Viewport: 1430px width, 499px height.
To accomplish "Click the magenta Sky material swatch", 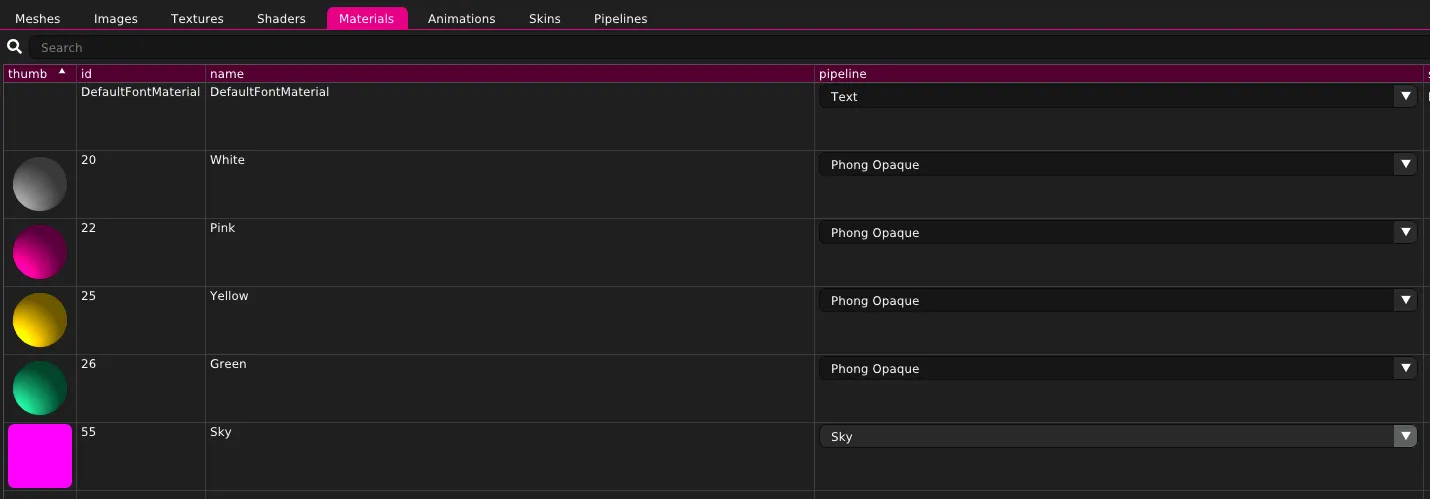I will [40, 456].
